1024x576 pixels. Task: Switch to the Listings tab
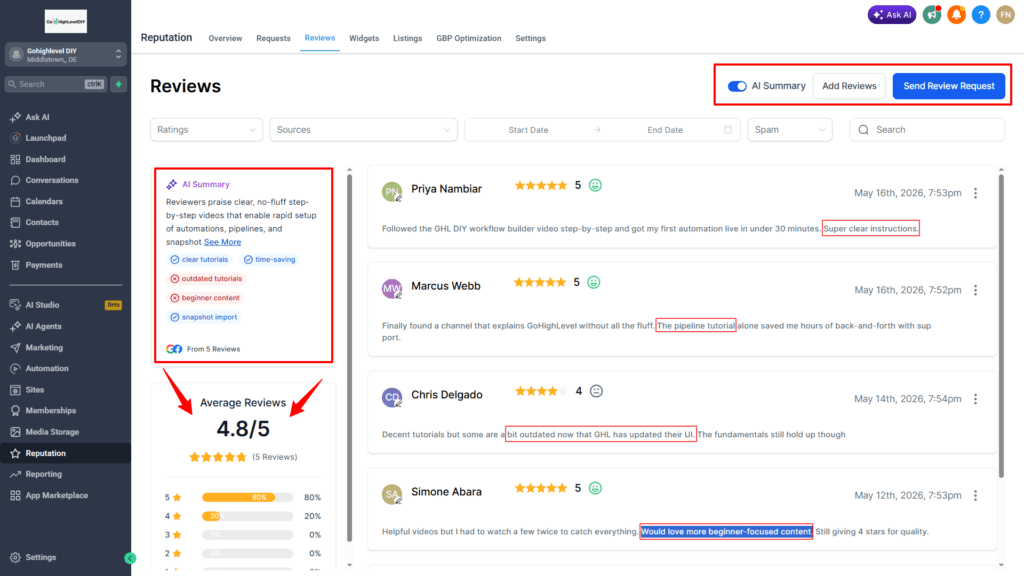pos(408,39)
